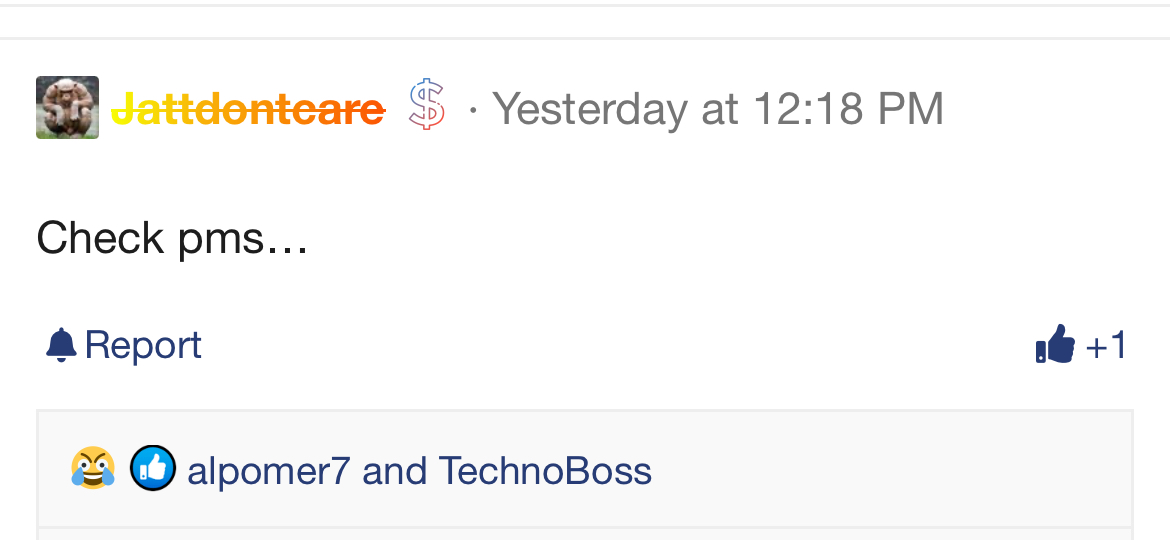This screenshot has height=540, width=1170.
Task: Click the Yesterday at 12:18 PM timestamp
Action: click(x=718, y=108)
